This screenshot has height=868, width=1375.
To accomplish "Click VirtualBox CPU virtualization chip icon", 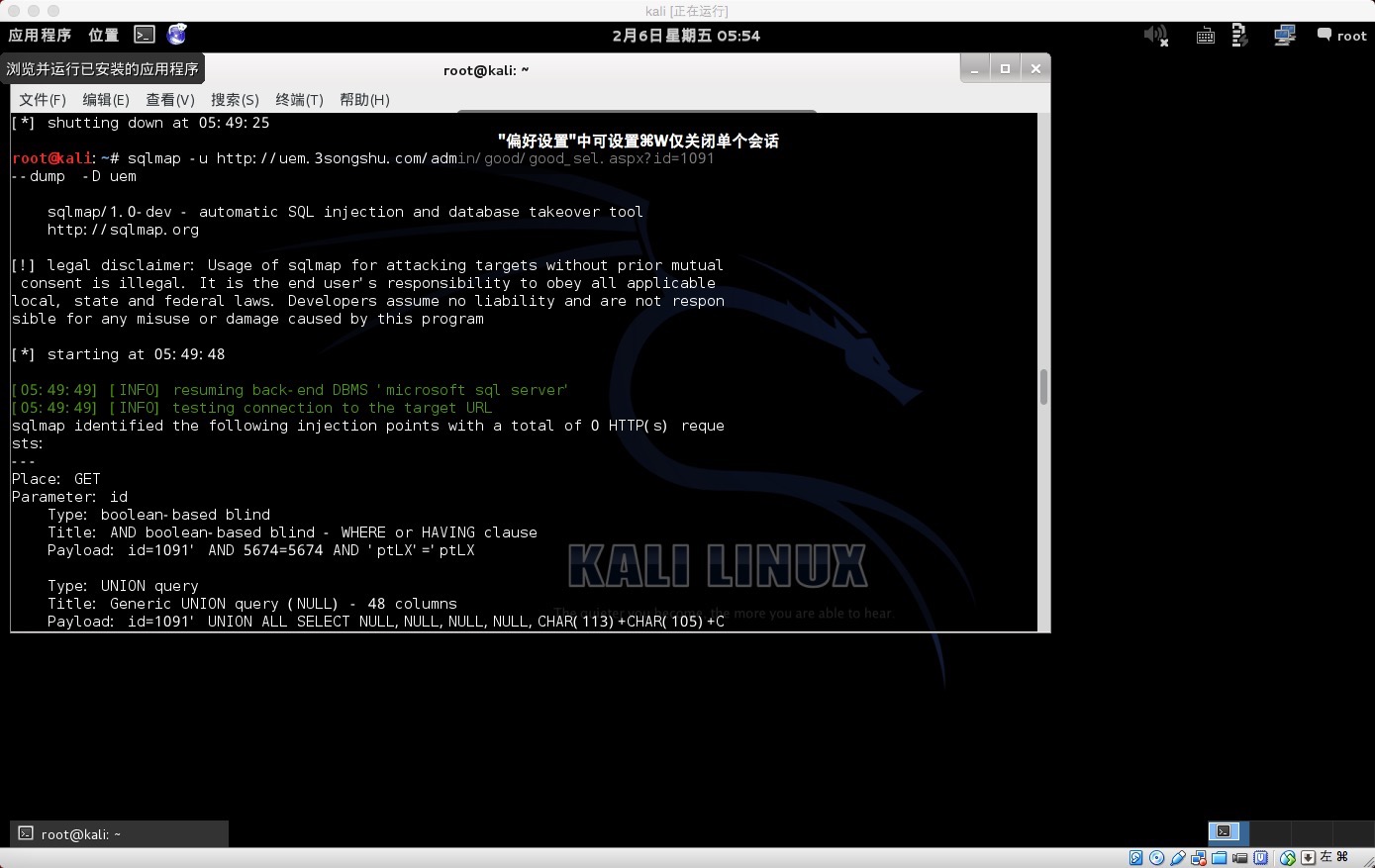I will [1260, 858].
